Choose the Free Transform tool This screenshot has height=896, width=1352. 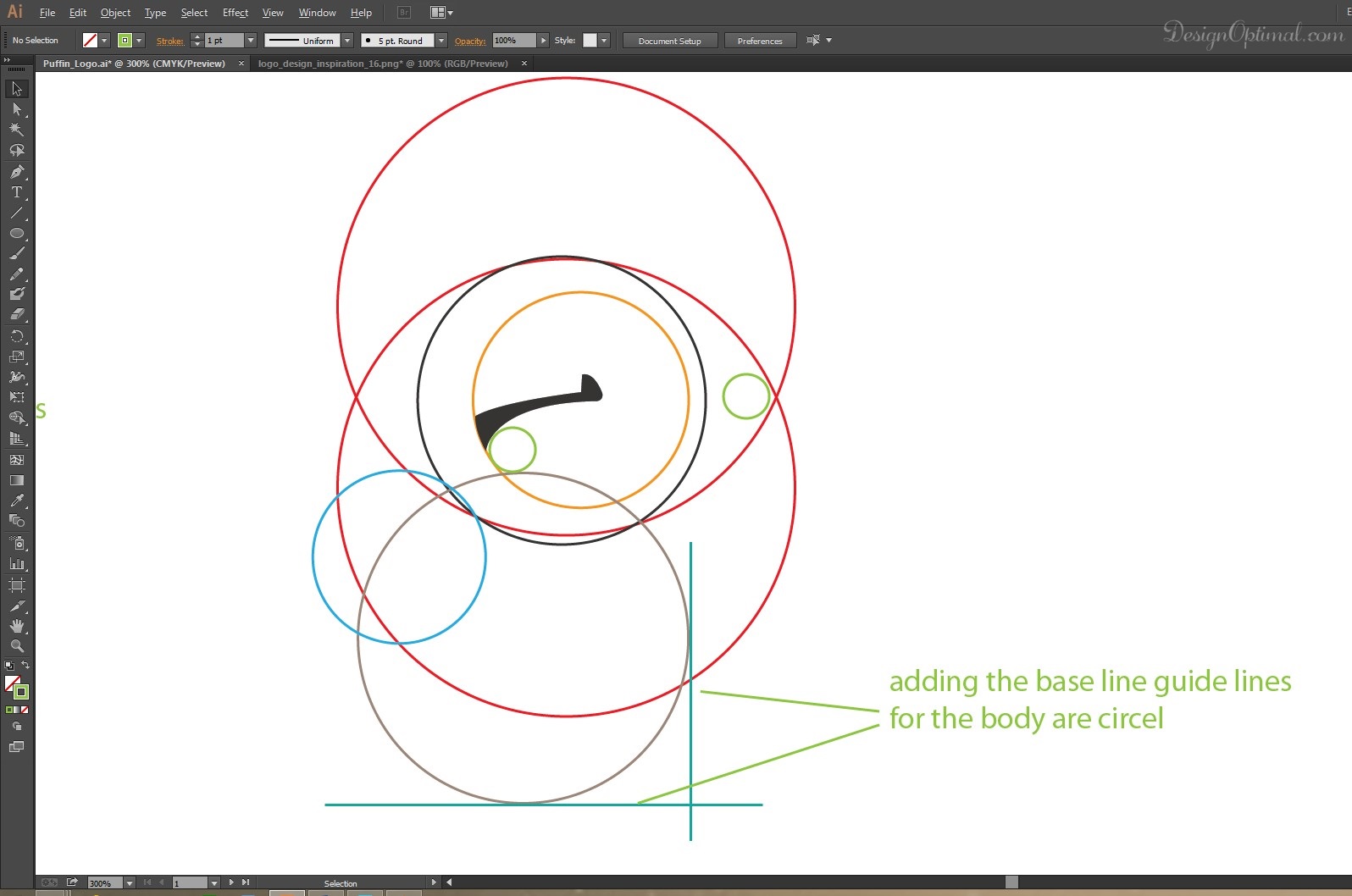coord(17,397)
